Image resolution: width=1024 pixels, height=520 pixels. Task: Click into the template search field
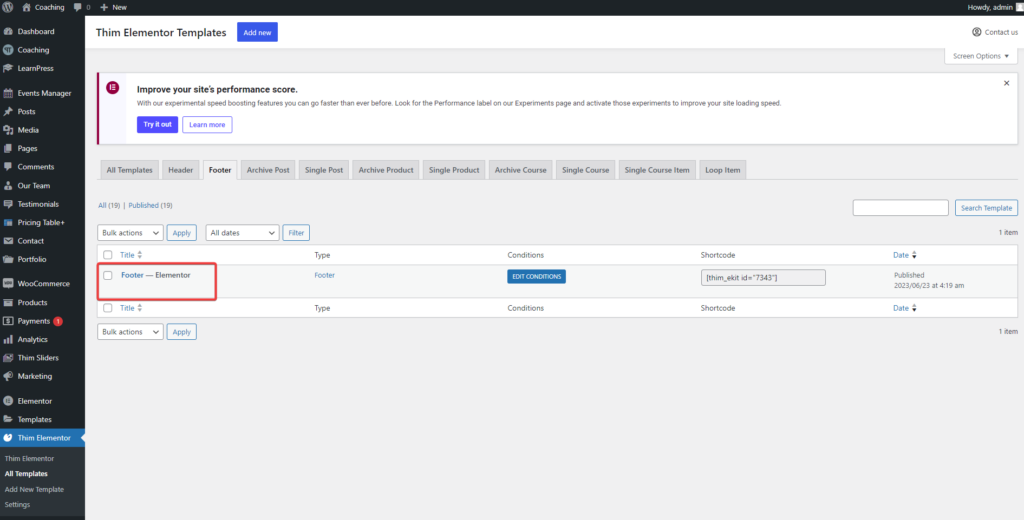pyautogui.click(x=901, y=208)
